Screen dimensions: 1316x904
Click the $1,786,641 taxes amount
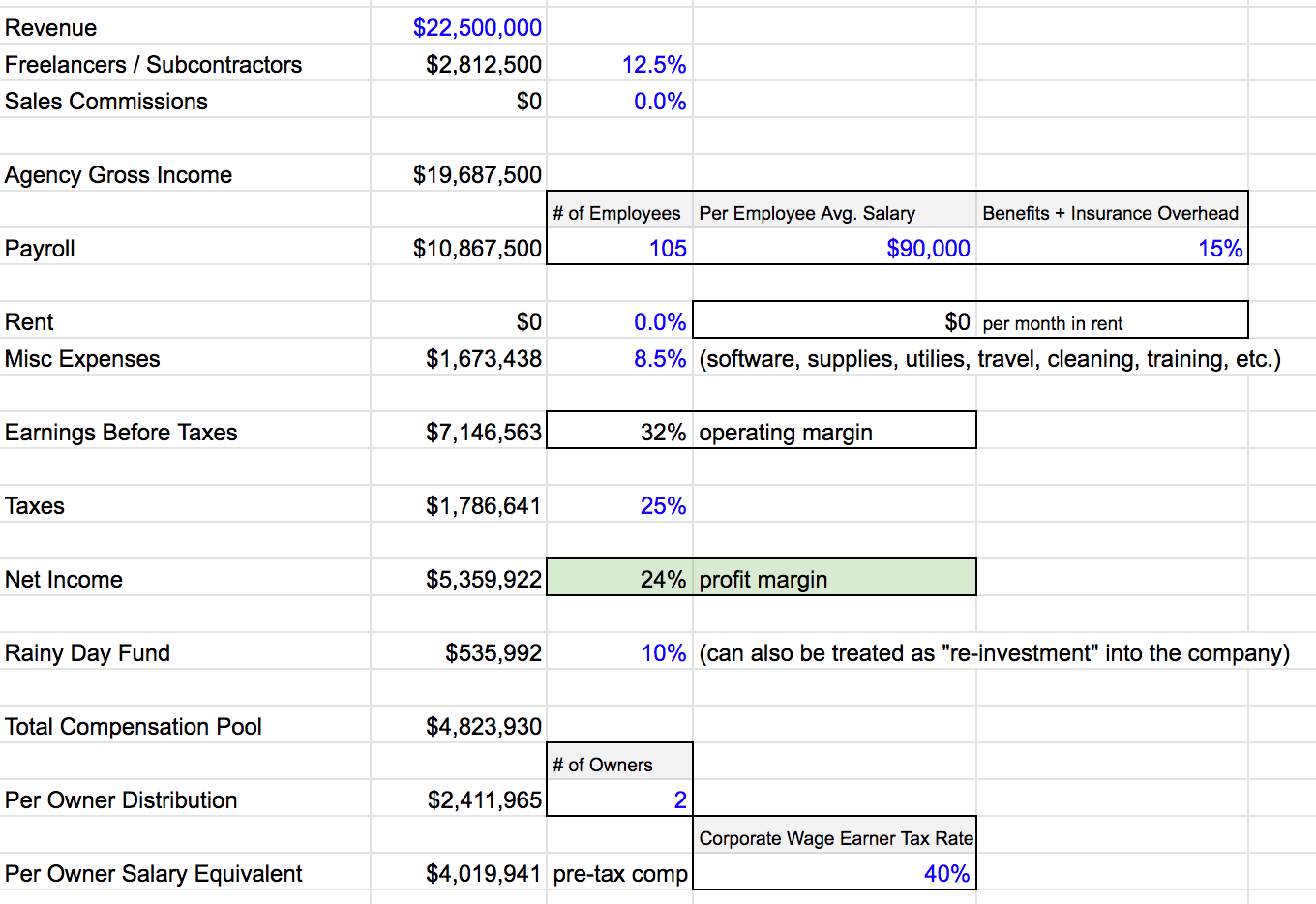pos(484,506)
